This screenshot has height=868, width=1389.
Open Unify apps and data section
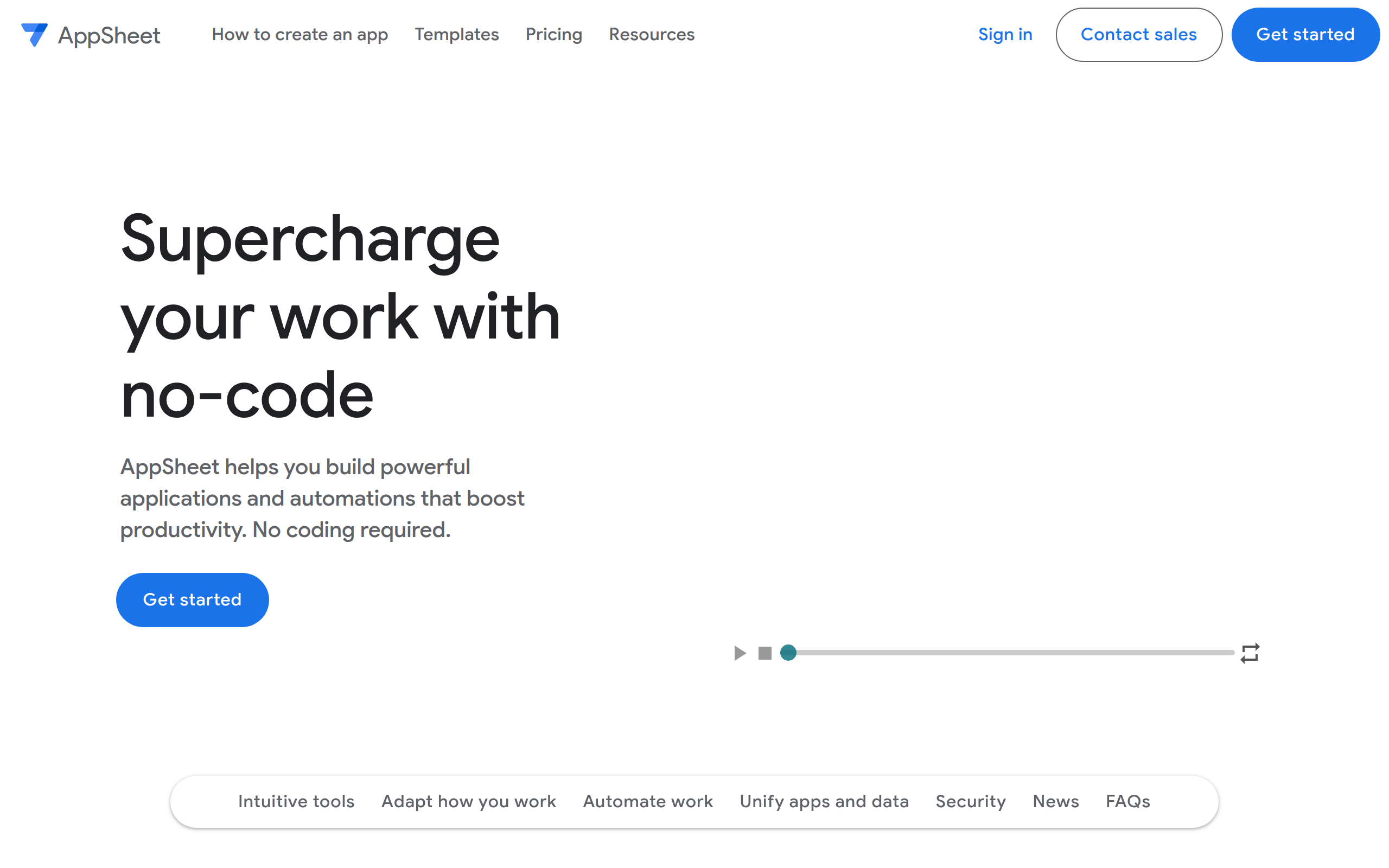(x=824, y=801)
